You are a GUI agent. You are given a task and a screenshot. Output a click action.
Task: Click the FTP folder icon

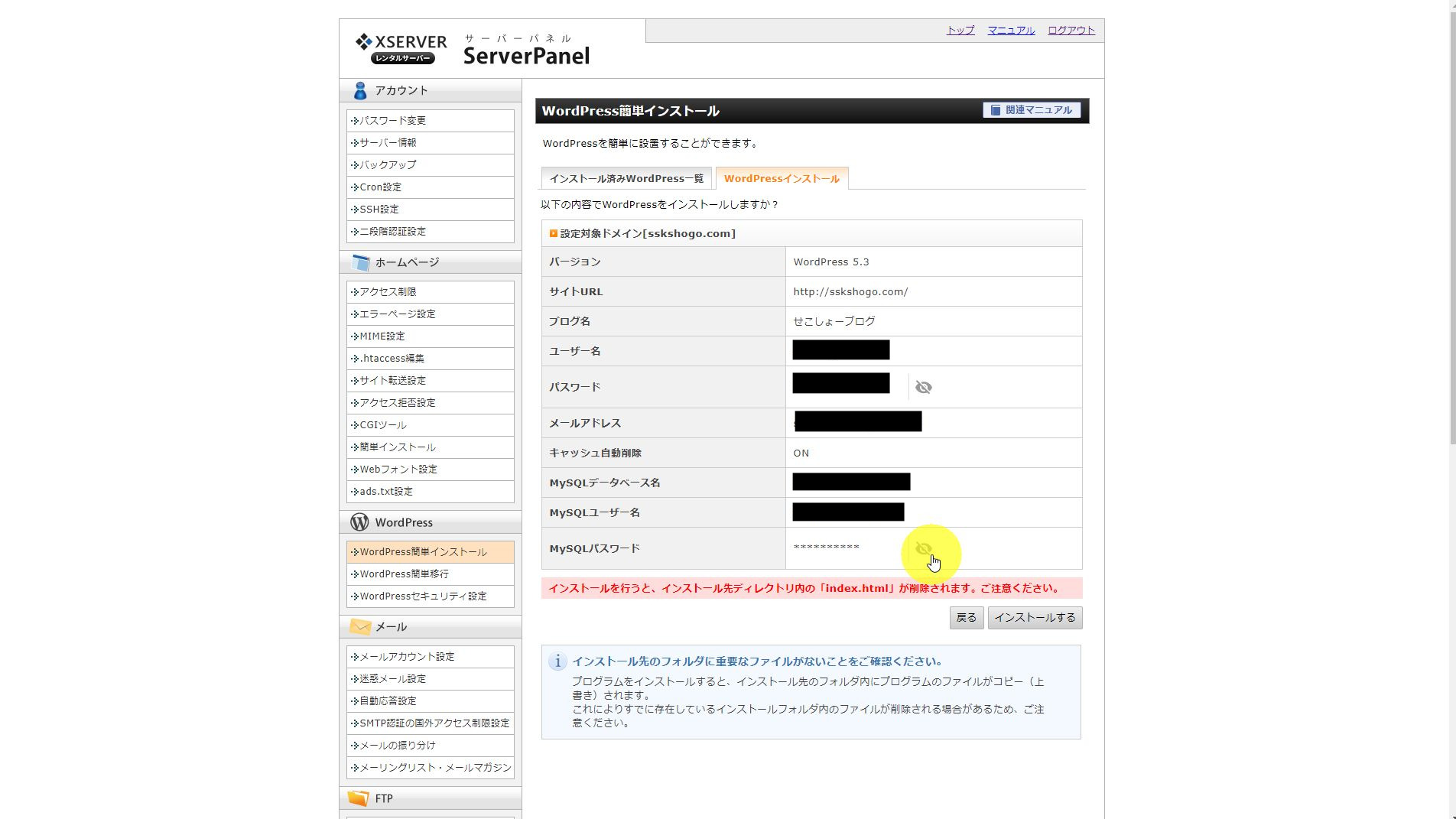click(x=359, y=798)
